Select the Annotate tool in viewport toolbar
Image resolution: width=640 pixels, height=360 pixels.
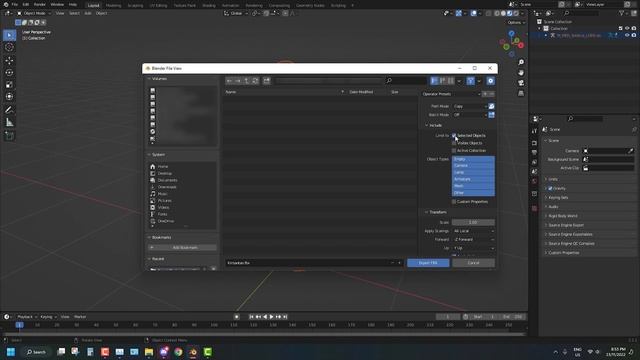point(9,110)
